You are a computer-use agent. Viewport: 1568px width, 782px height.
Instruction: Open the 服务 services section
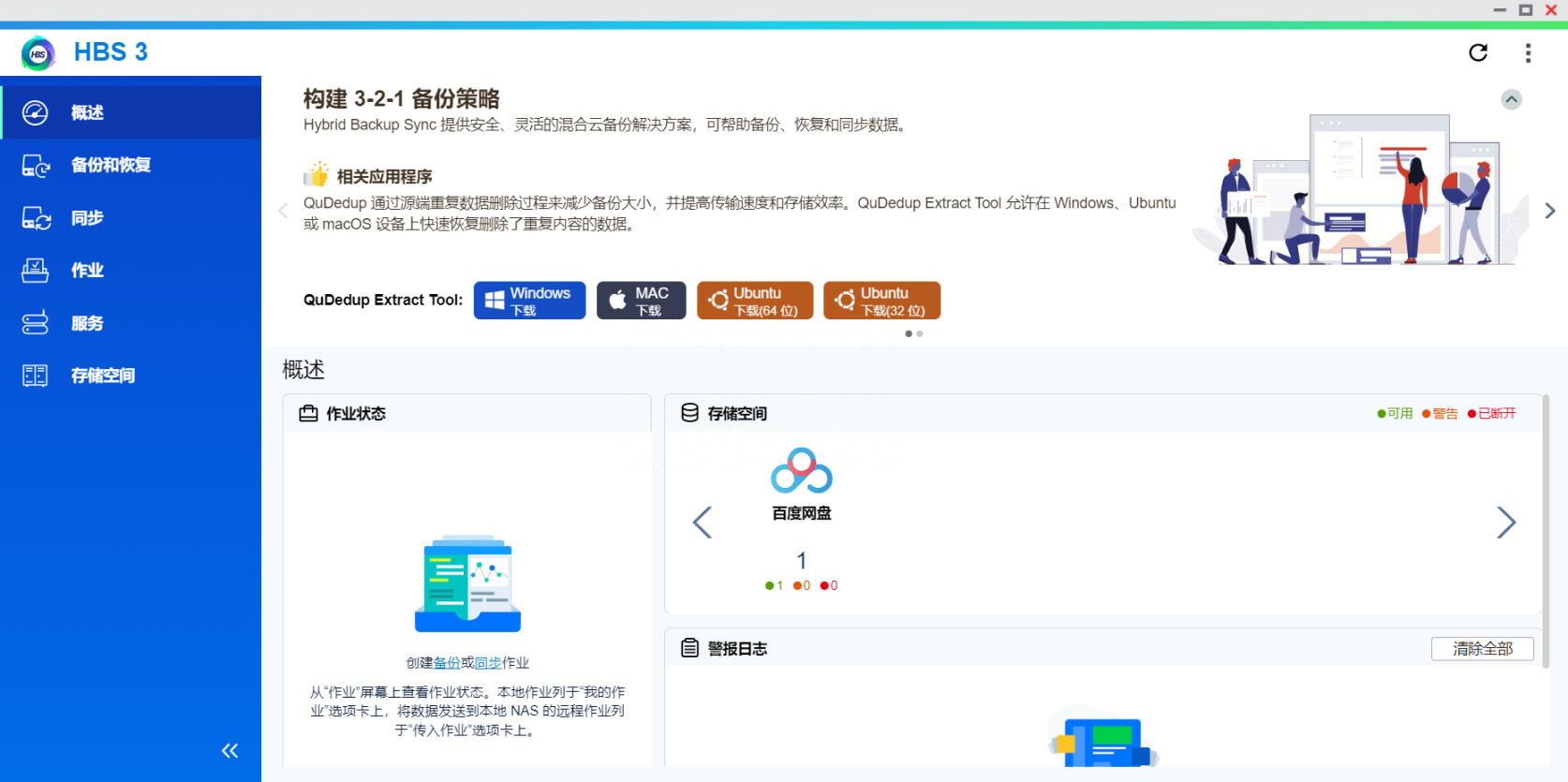pos(130,323)
